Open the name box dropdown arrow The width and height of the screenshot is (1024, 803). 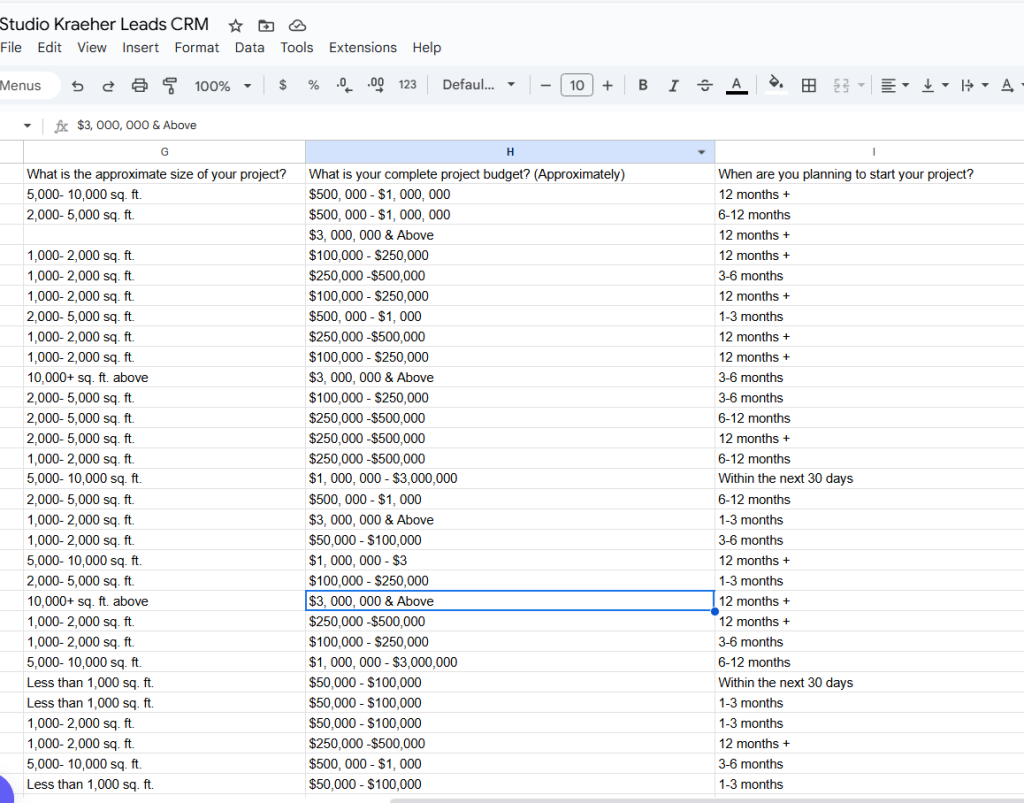(27, 125)
